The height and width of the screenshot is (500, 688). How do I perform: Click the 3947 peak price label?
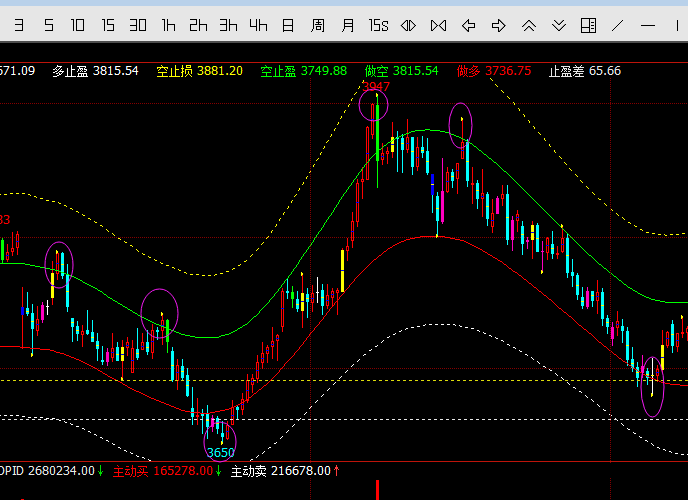pyautogui.click(x=376, y=87)
